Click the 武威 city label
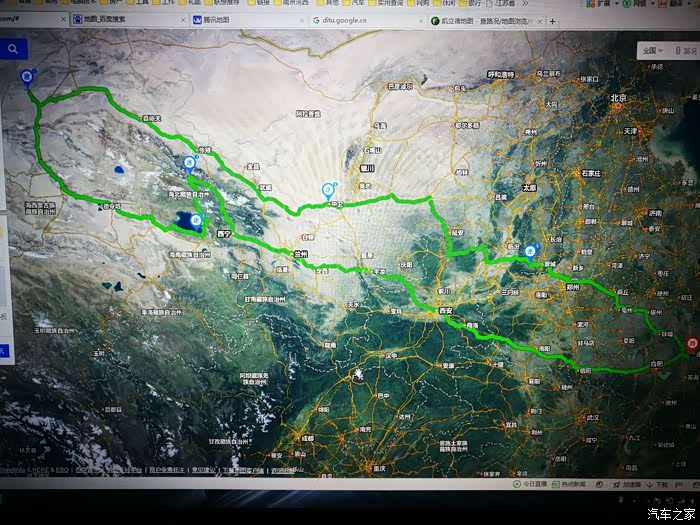Viewport: 700px width, 525px height. pyautogui.click(x=266, y=187)
